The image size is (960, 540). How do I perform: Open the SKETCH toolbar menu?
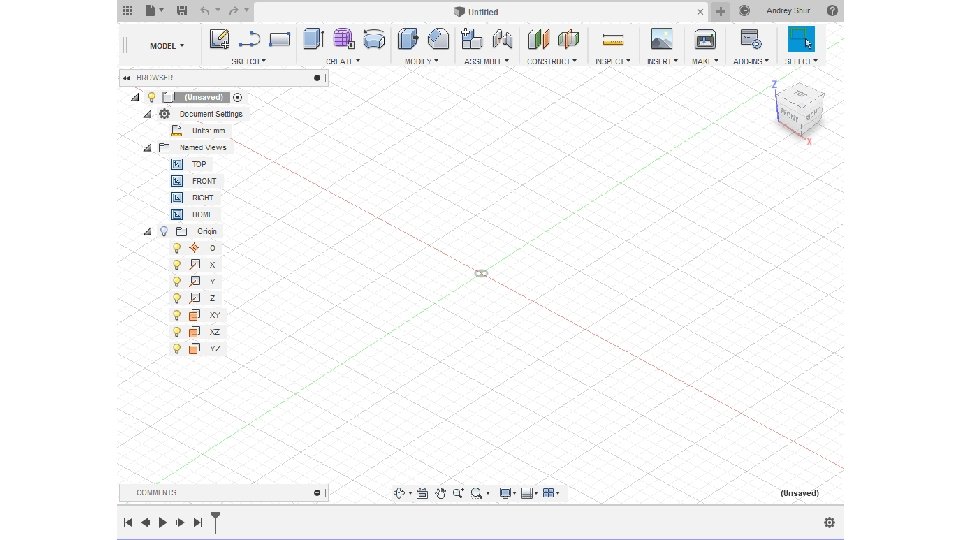tap(249, 61)
